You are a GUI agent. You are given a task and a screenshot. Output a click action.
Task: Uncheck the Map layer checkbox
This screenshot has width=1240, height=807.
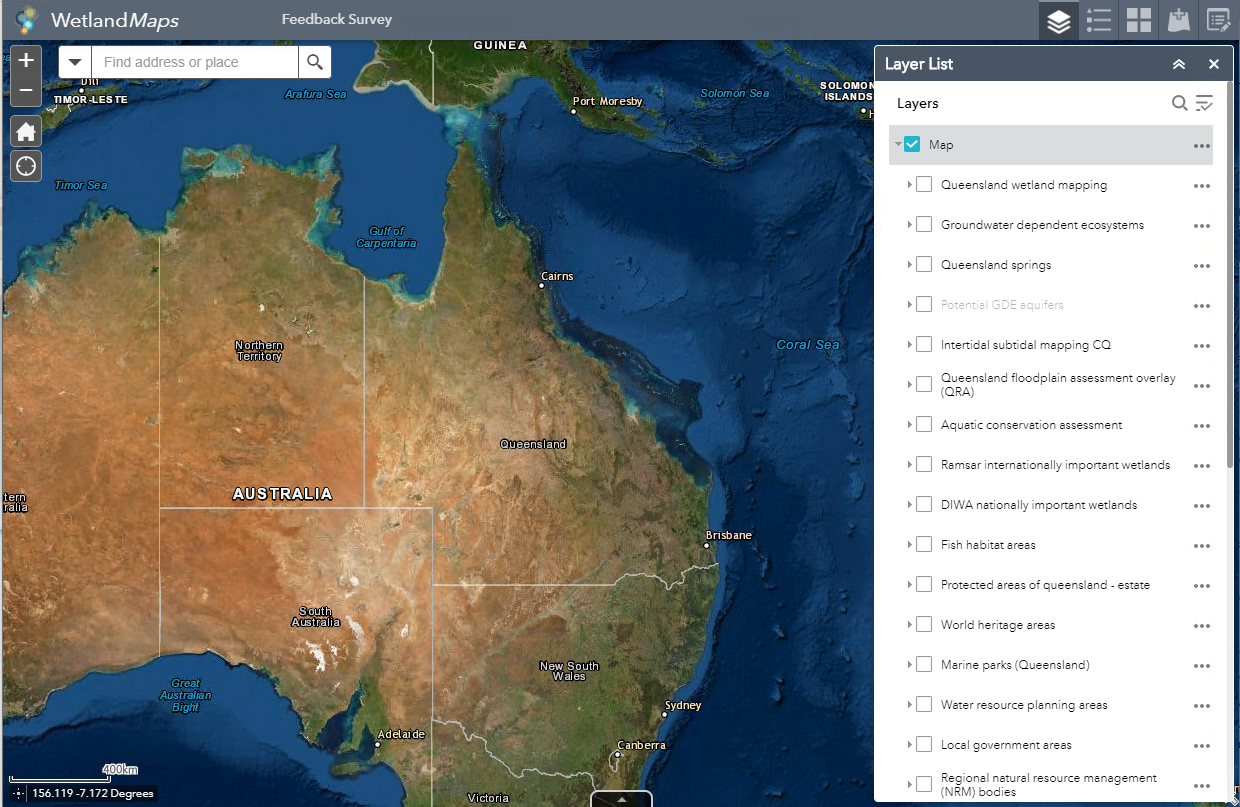(912, 145)
